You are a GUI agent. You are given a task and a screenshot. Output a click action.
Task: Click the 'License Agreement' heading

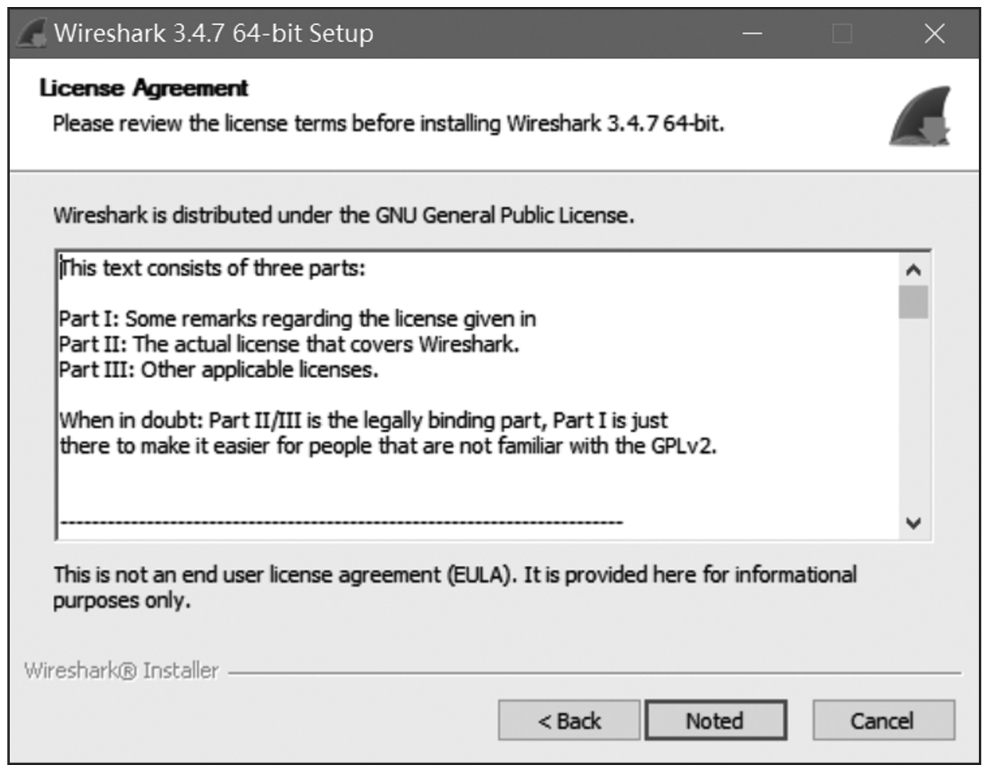[x=143, y=88]
